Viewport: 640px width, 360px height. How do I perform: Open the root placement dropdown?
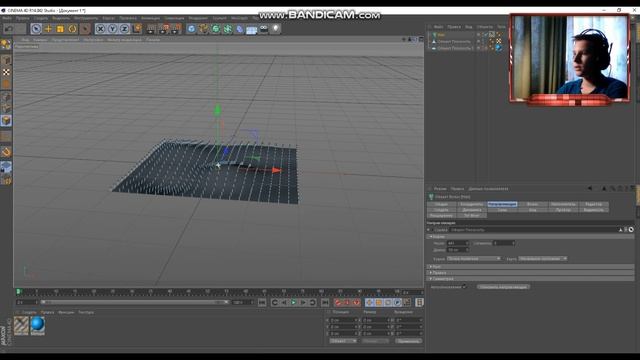(x=474, y=259)
